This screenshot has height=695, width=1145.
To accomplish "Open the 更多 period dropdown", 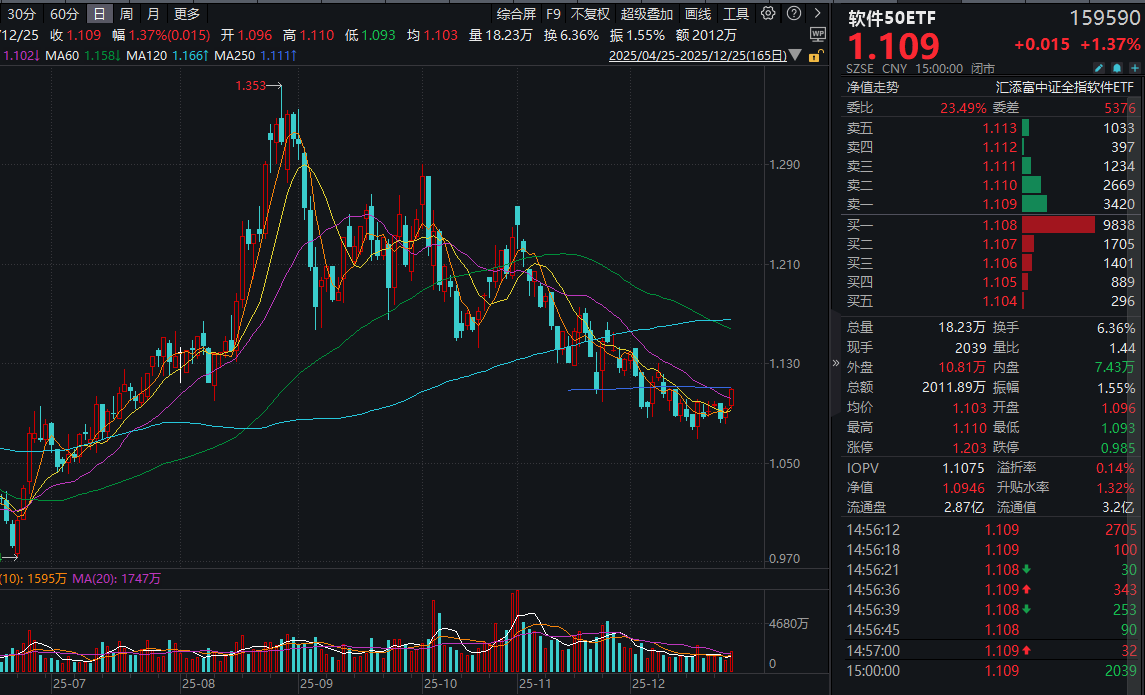I will [184, 14].
